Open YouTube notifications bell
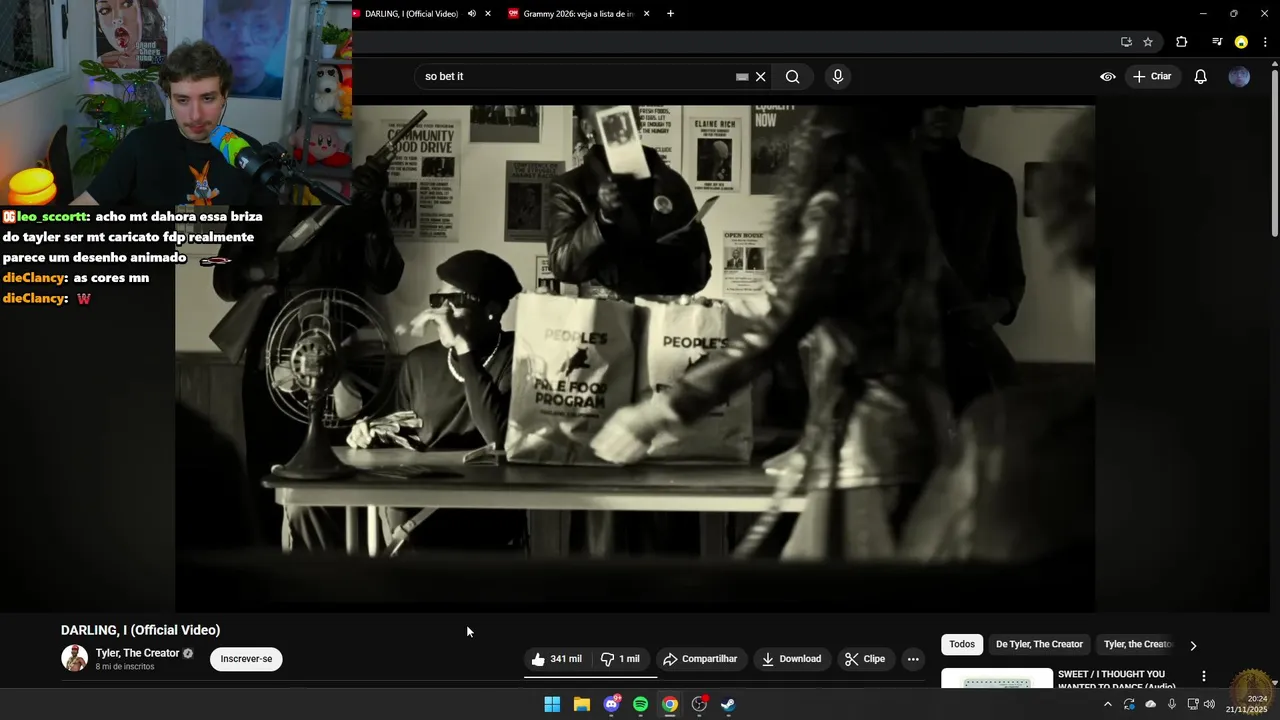Viewport: 1280px width, 720px height. tap(1201, 77)
